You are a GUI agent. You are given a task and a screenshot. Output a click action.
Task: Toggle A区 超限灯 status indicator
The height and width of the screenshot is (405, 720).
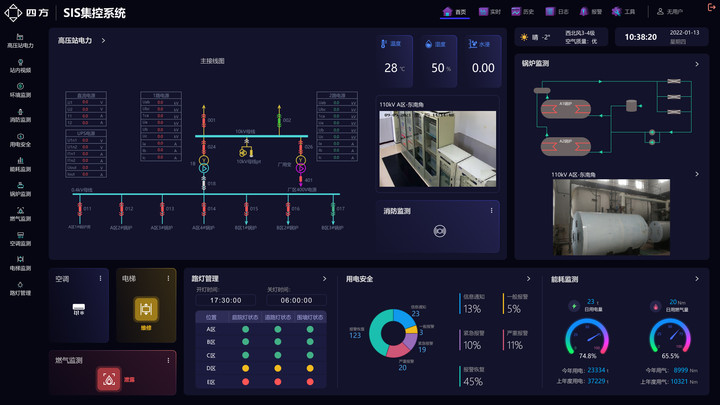click(244, 329)
